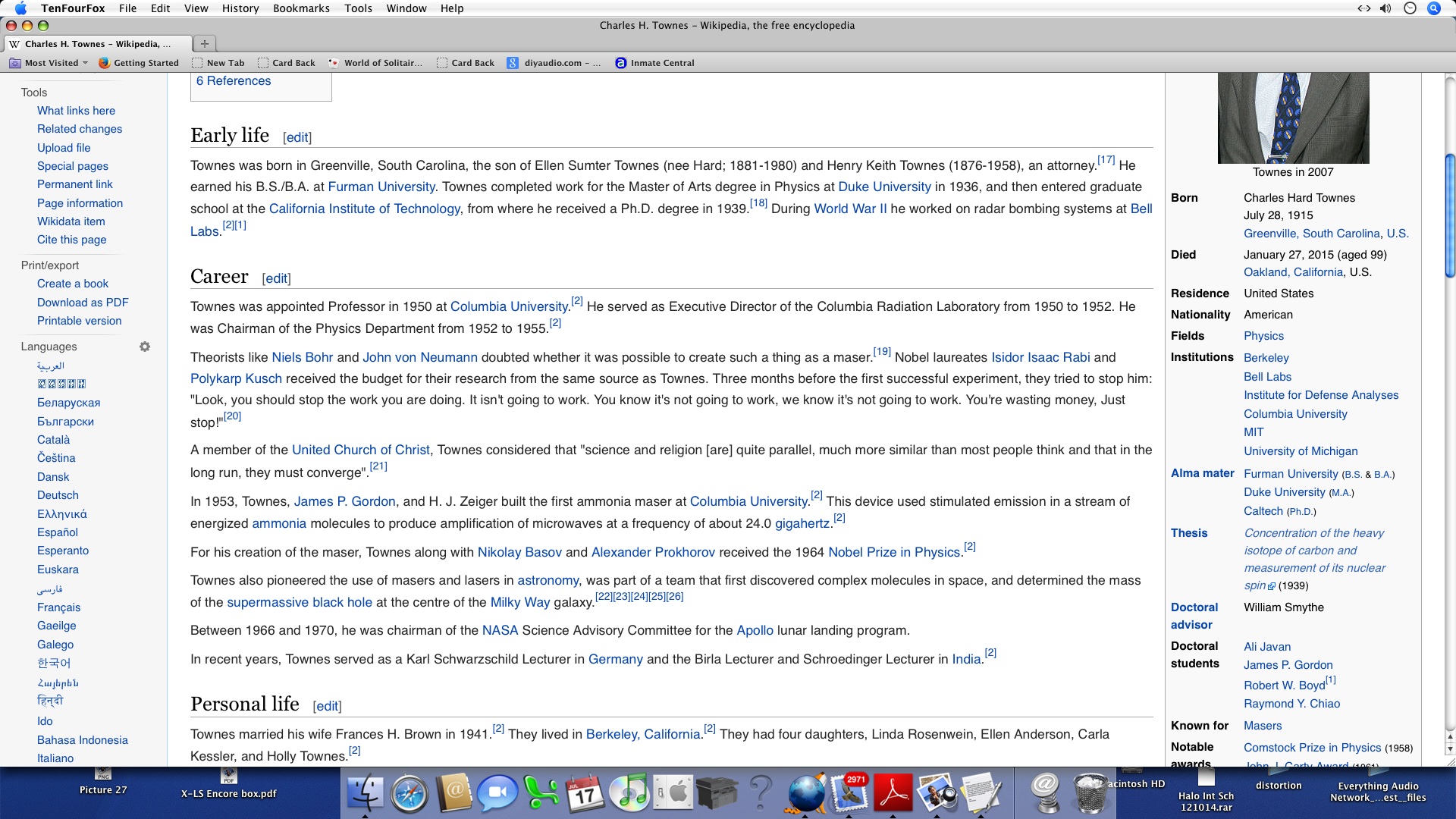Image resolution: width=1456 pixels, height=819 pixels.
Task: Open Inmate Central bookmark
Action: [655, 63]
